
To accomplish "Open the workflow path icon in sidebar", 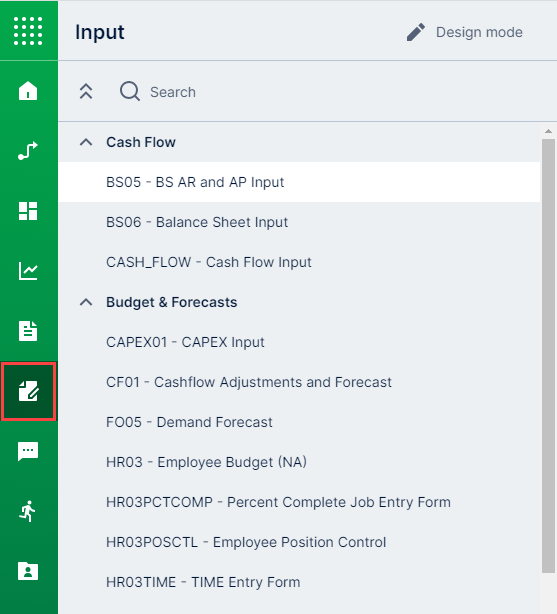I will point(28,151).
